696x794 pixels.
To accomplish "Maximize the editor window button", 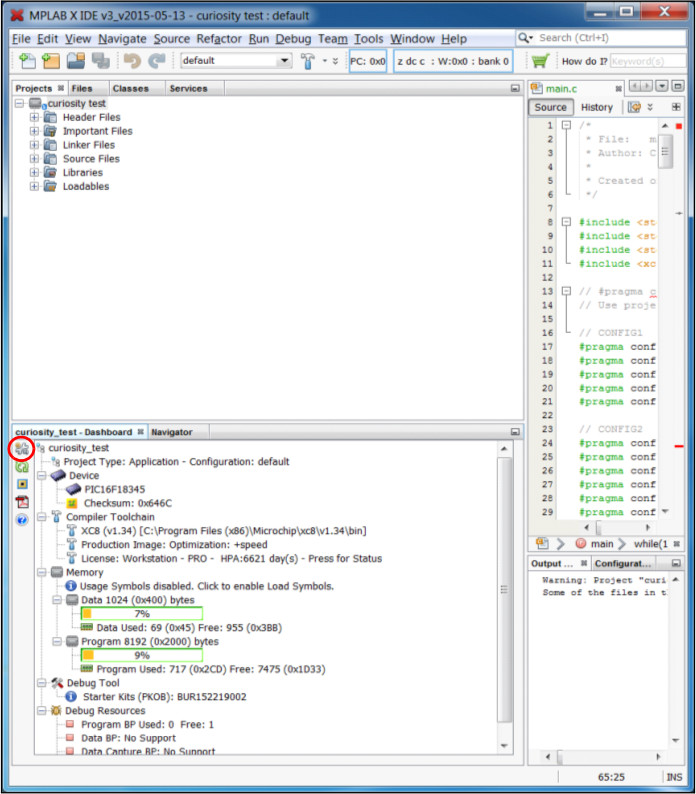I will tap(678, 86).
